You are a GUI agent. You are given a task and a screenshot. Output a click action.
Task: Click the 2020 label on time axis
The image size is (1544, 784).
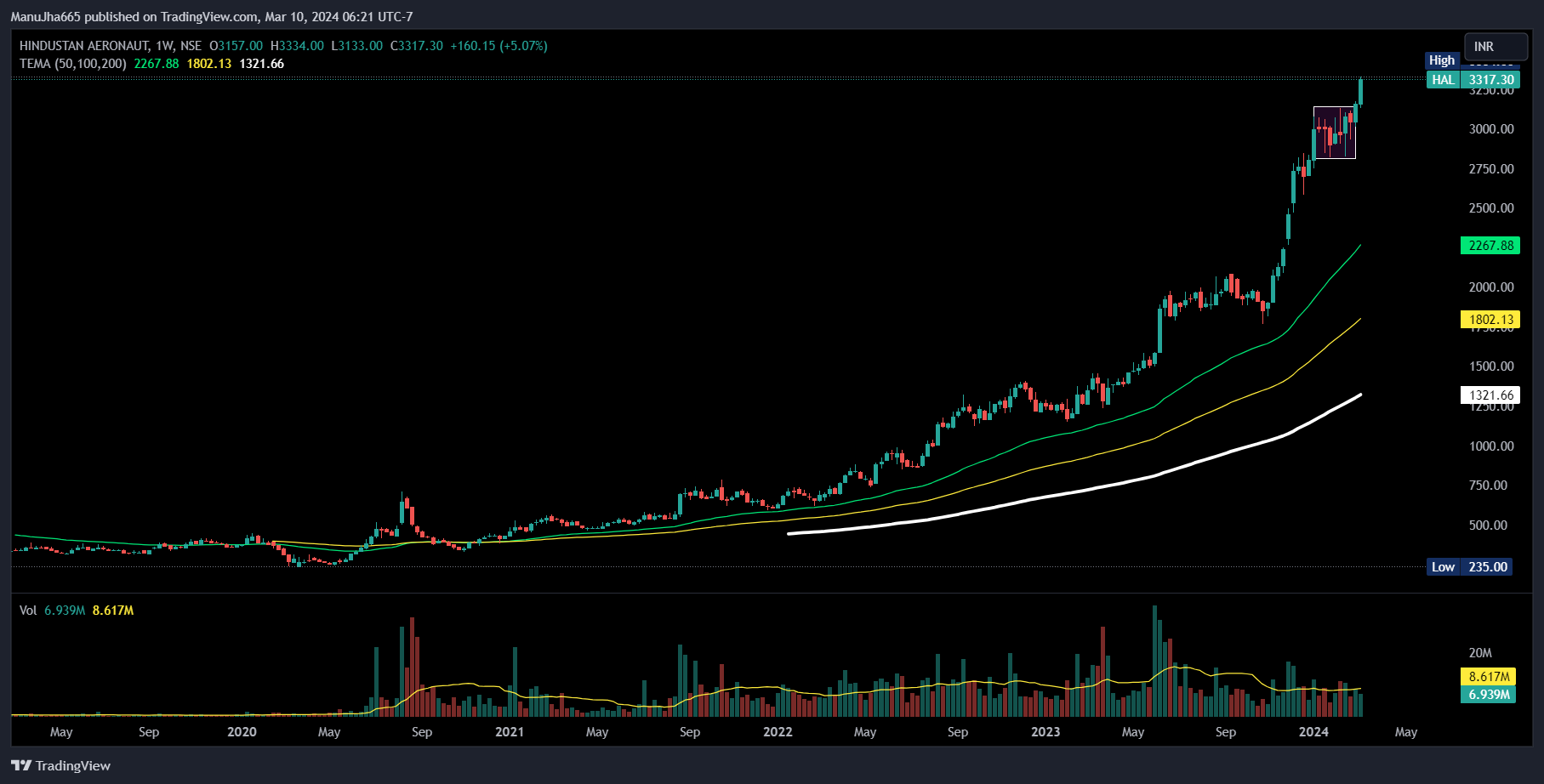(242, 732)
